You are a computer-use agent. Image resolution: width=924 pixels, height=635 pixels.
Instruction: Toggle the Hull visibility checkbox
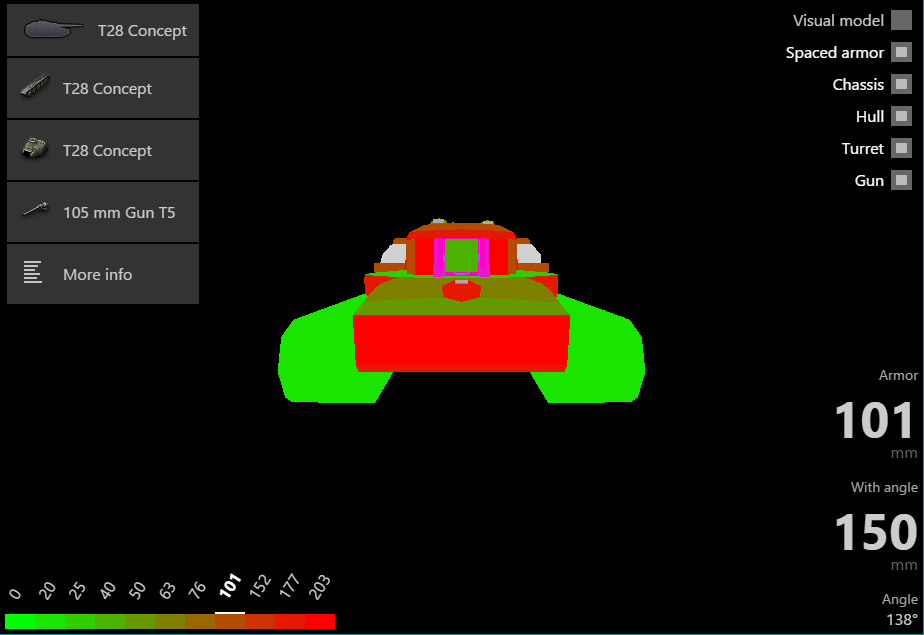click(x=901, y=116)
